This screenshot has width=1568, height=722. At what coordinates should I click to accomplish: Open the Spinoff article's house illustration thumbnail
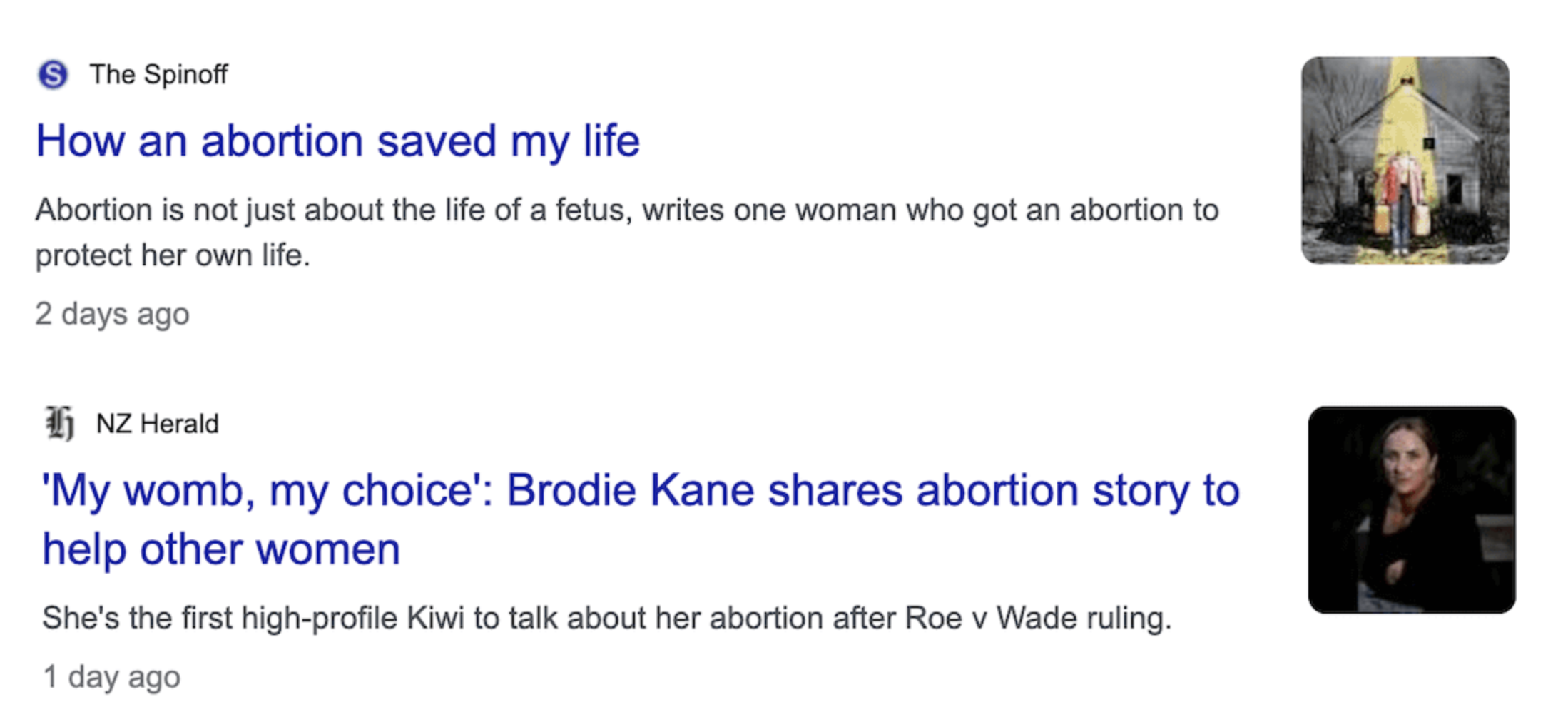[x=1405, y=161]
